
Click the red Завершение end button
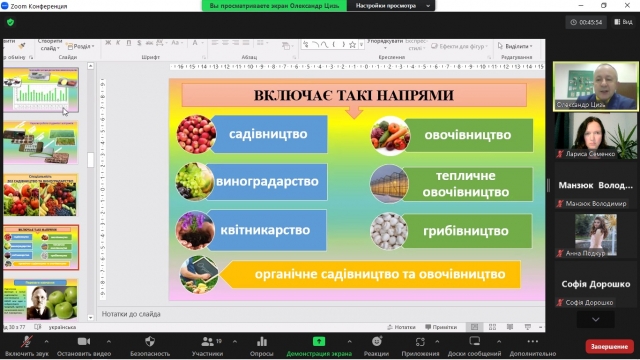pos(609,347)
